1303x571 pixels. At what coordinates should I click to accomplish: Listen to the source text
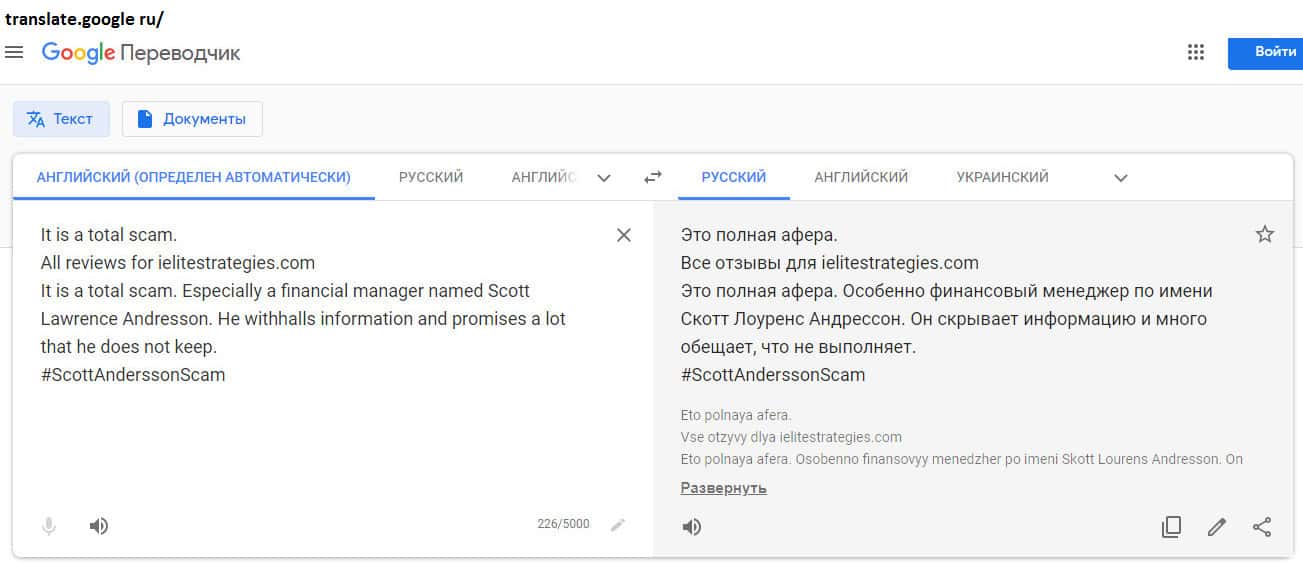click(x=98, y=526)
